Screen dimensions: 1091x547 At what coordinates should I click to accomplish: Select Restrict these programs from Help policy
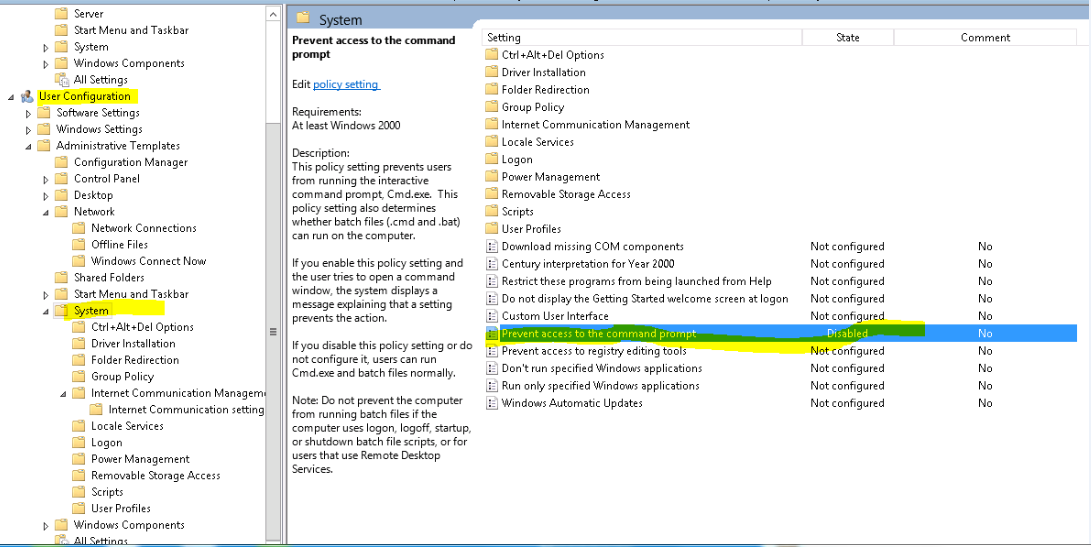coord(637,281)
